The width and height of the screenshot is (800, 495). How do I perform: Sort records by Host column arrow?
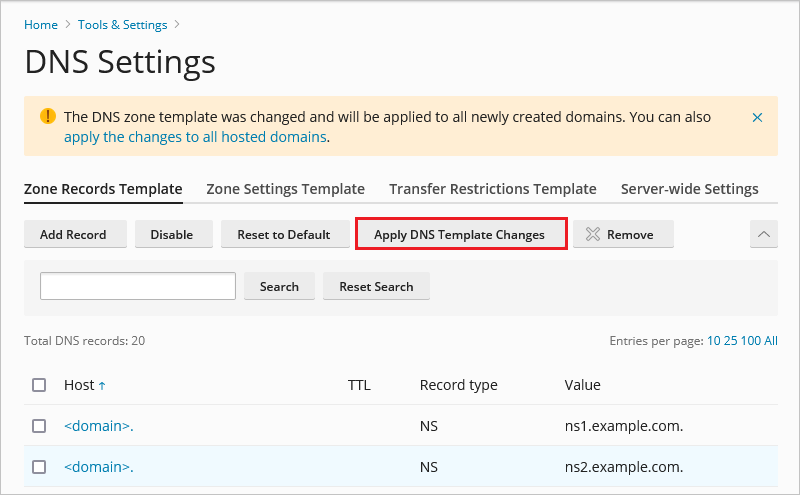click(102, 385)
